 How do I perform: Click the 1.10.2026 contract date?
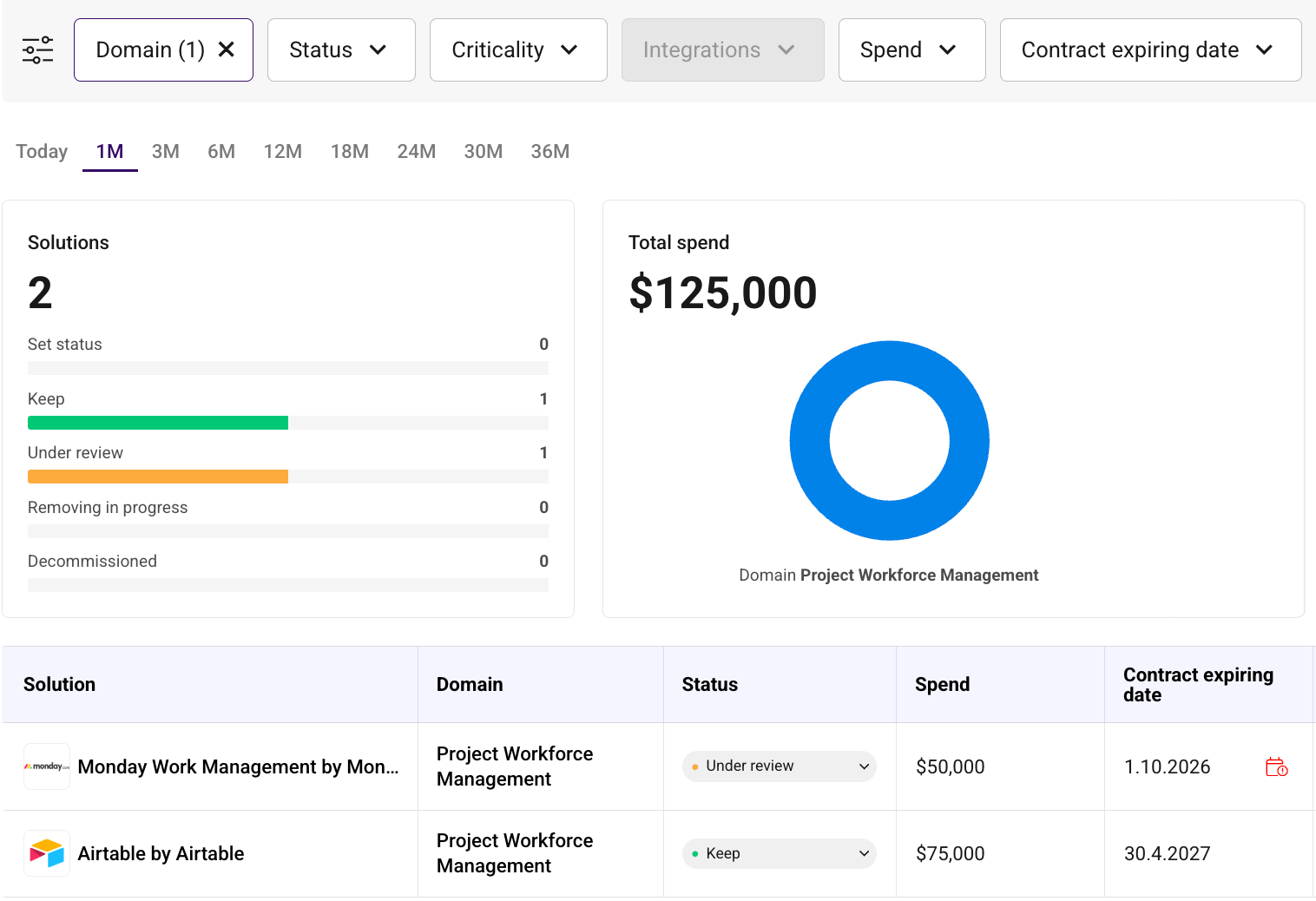coord(1168,766)
